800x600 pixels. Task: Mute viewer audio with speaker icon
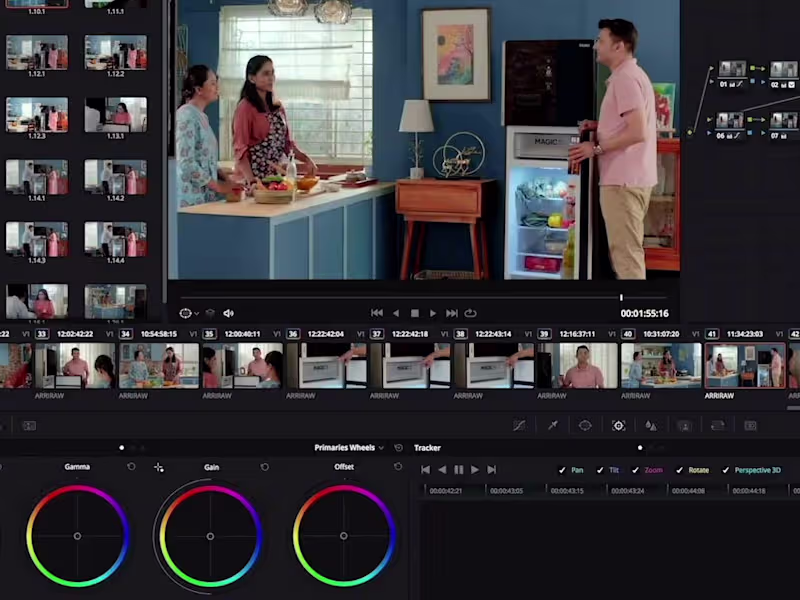(229, 313)
